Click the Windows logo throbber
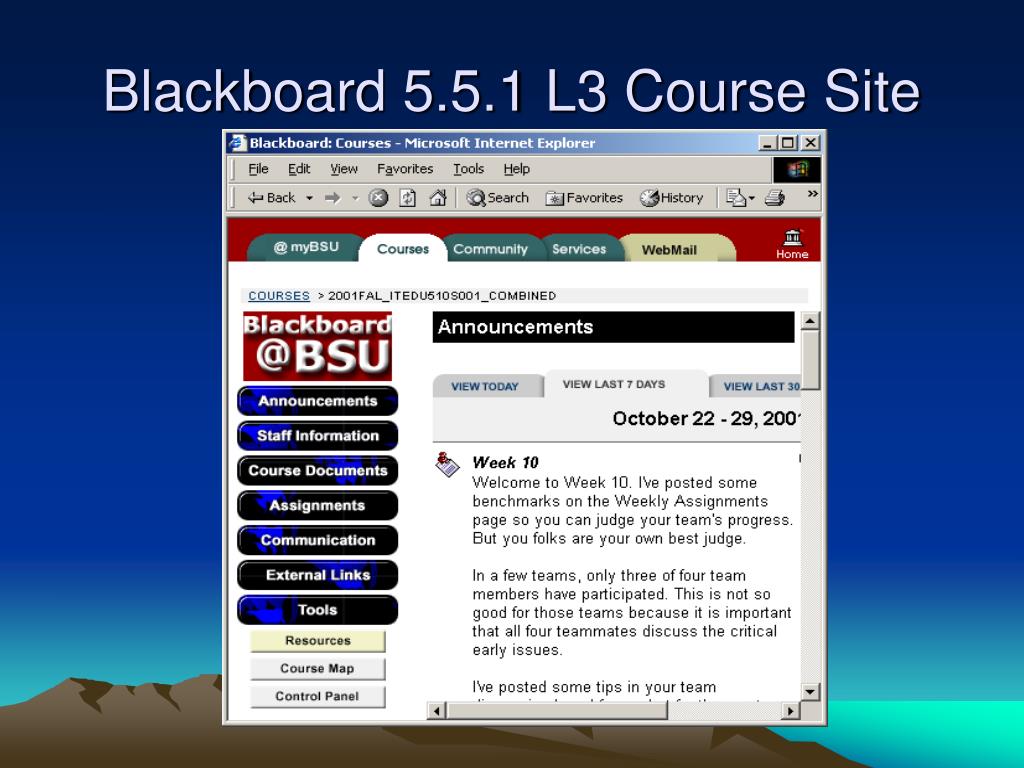 click(x=797, y=170)
